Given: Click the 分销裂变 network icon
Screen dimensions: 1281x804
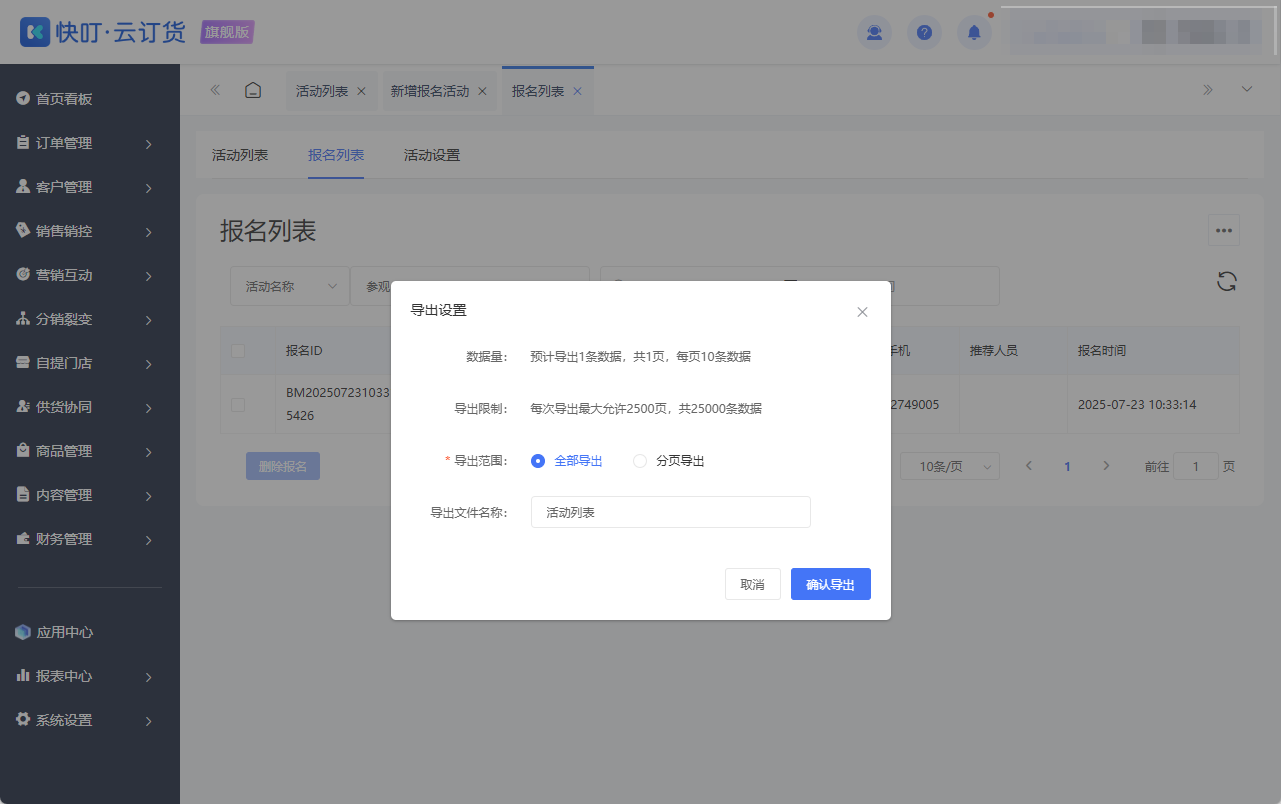Looking at the screenshot, I should point(23,318).
